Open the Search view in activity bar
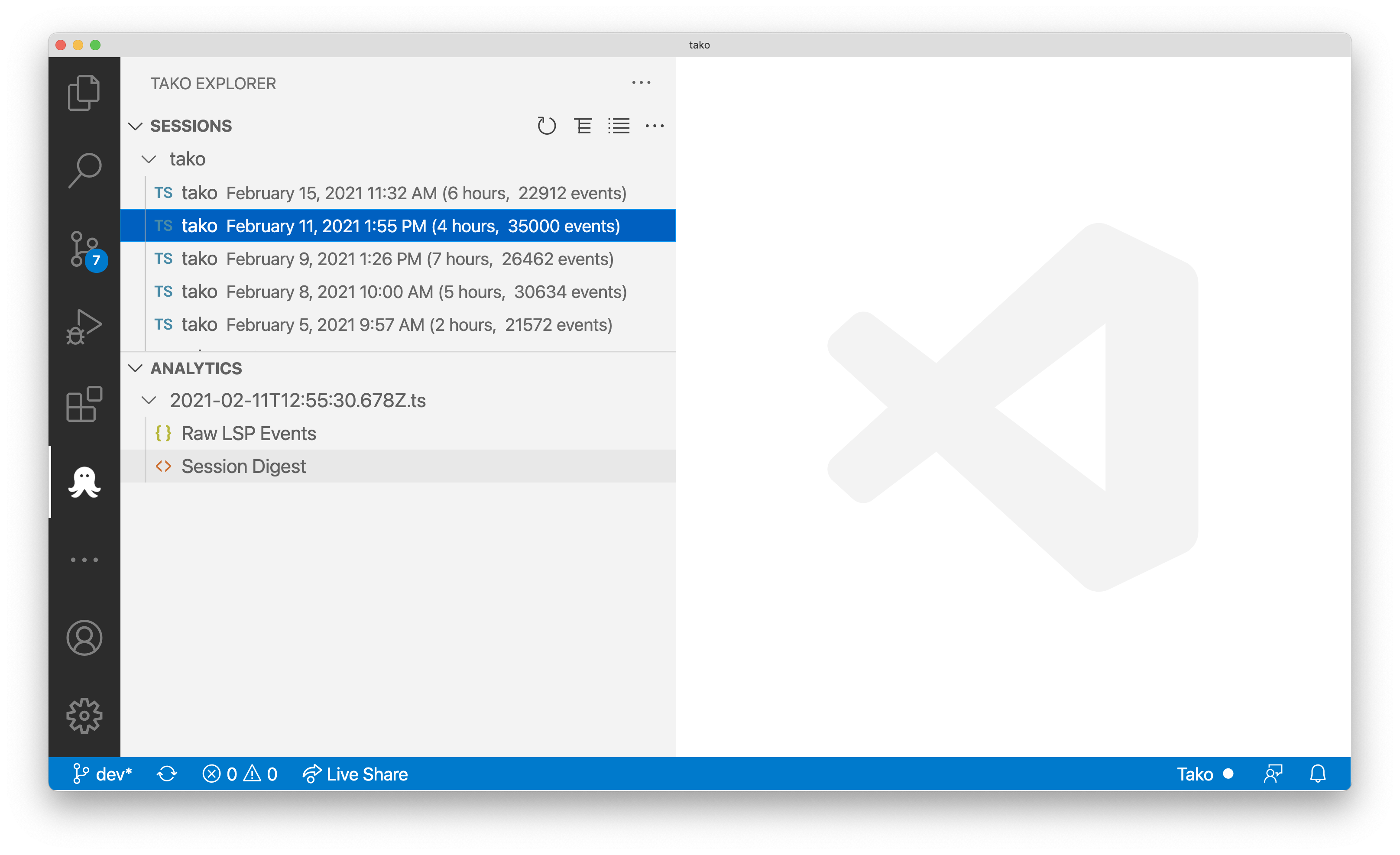1400x855 pixels. tap(84, 170)
